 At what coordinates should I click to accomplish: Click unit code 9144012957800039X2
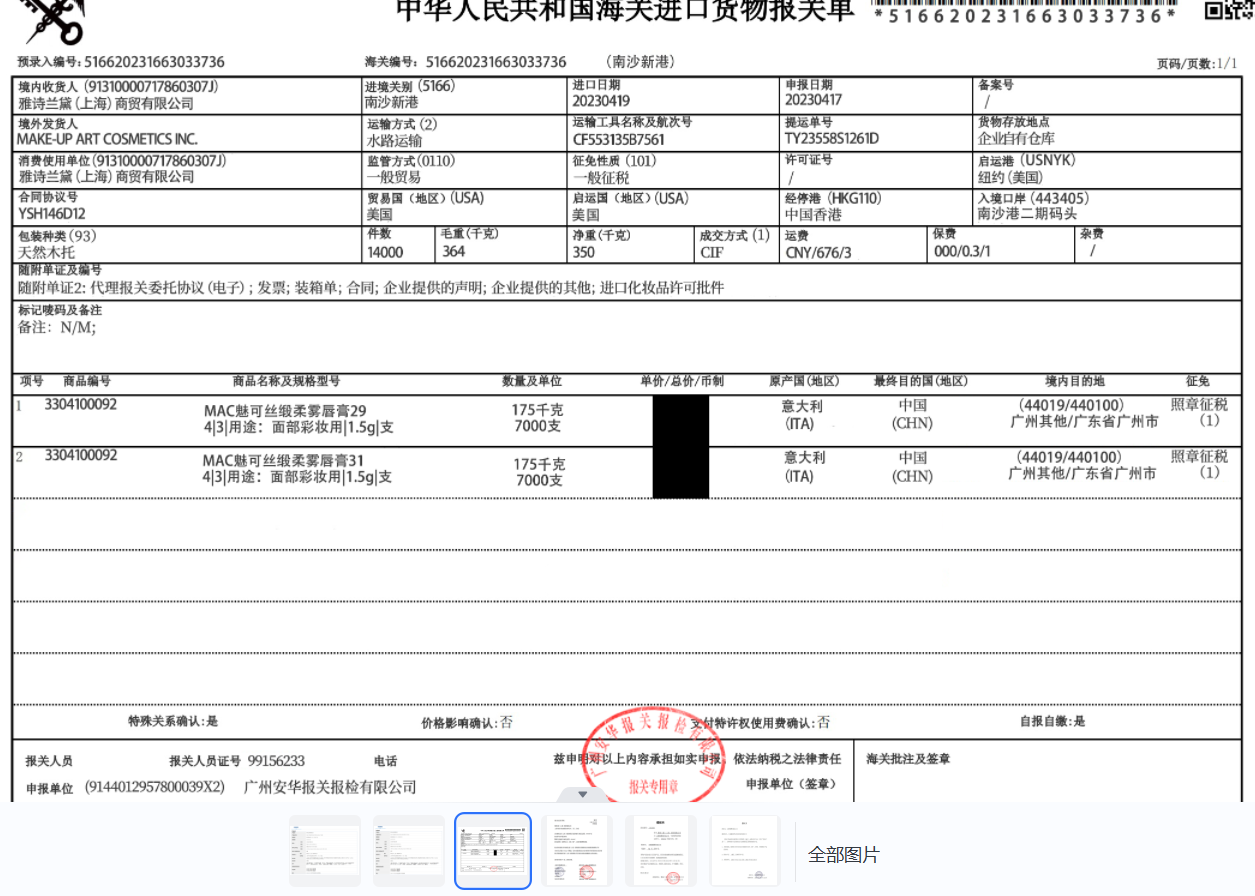154,787
